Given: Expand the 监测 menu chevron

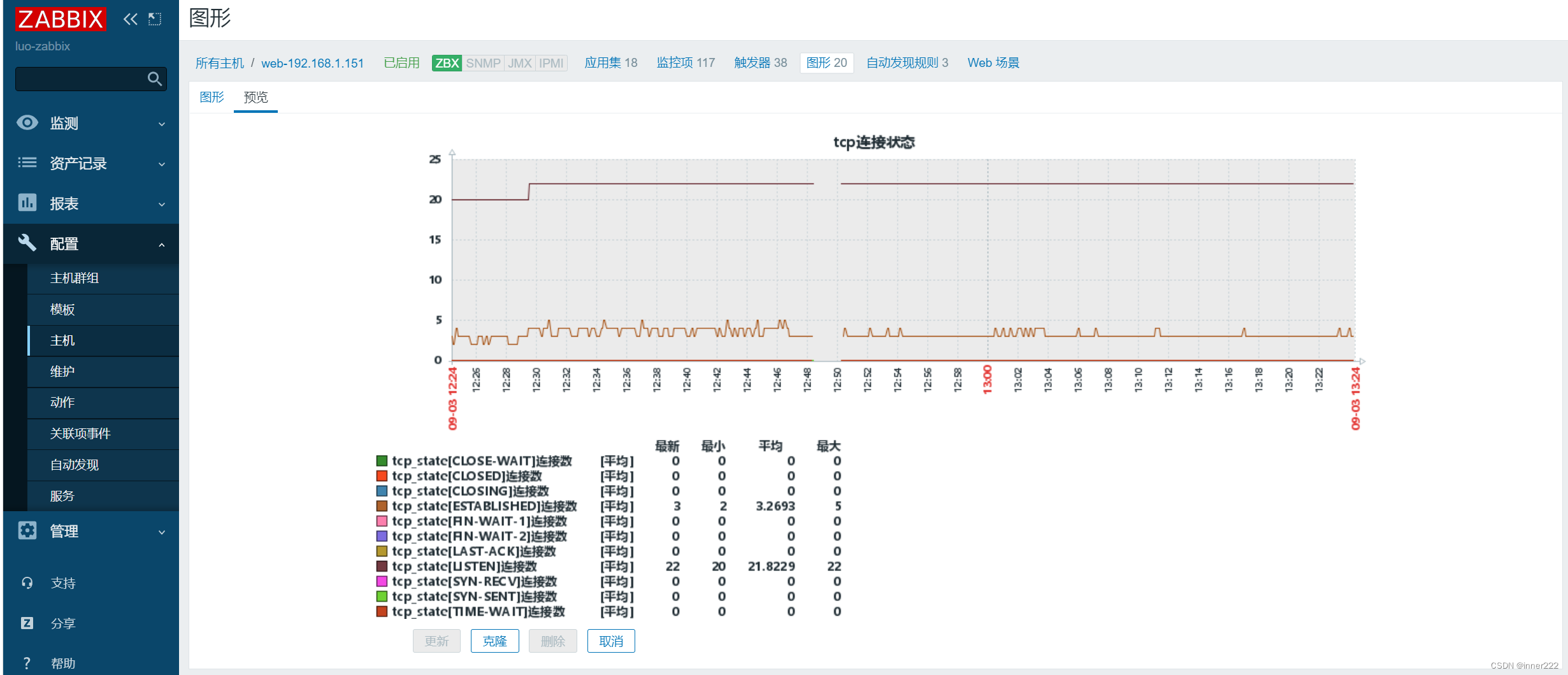Looking at the screenshot, I should tap(162, 124).
